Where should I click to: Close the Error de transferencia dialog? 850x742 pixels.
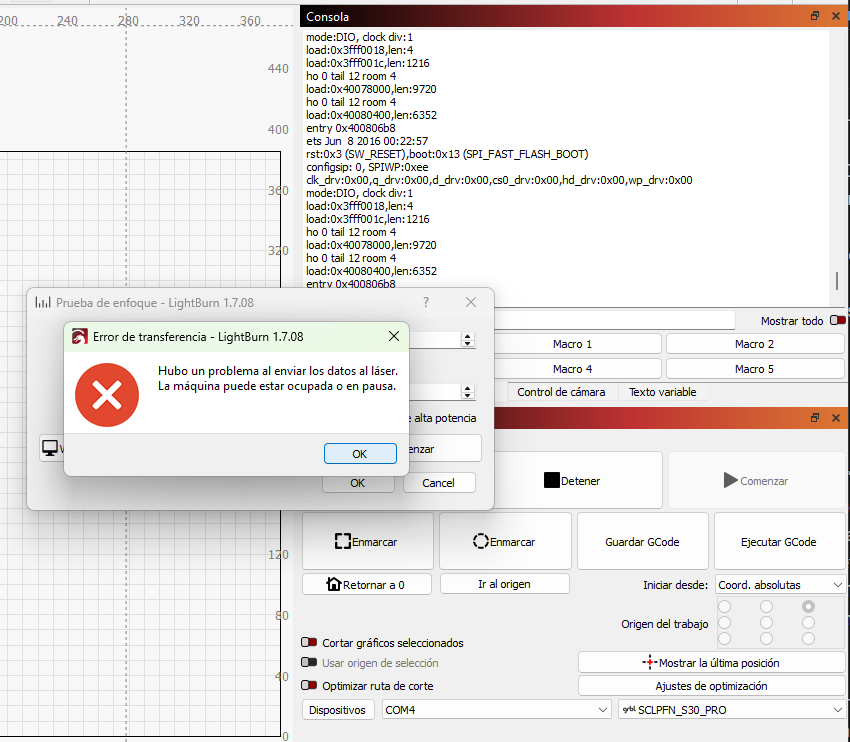pyautogui.click(x=394, y=337)
